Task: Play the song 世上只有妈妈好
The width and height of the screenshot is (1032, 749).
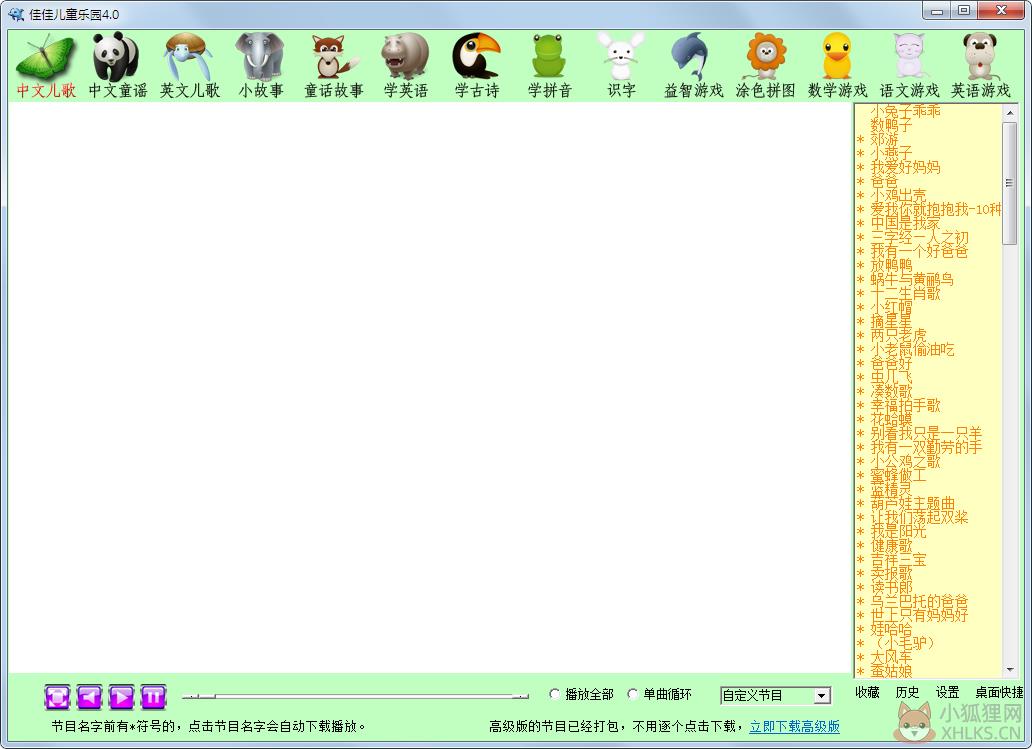Action: pyautogui.click(x=919, y=615)
